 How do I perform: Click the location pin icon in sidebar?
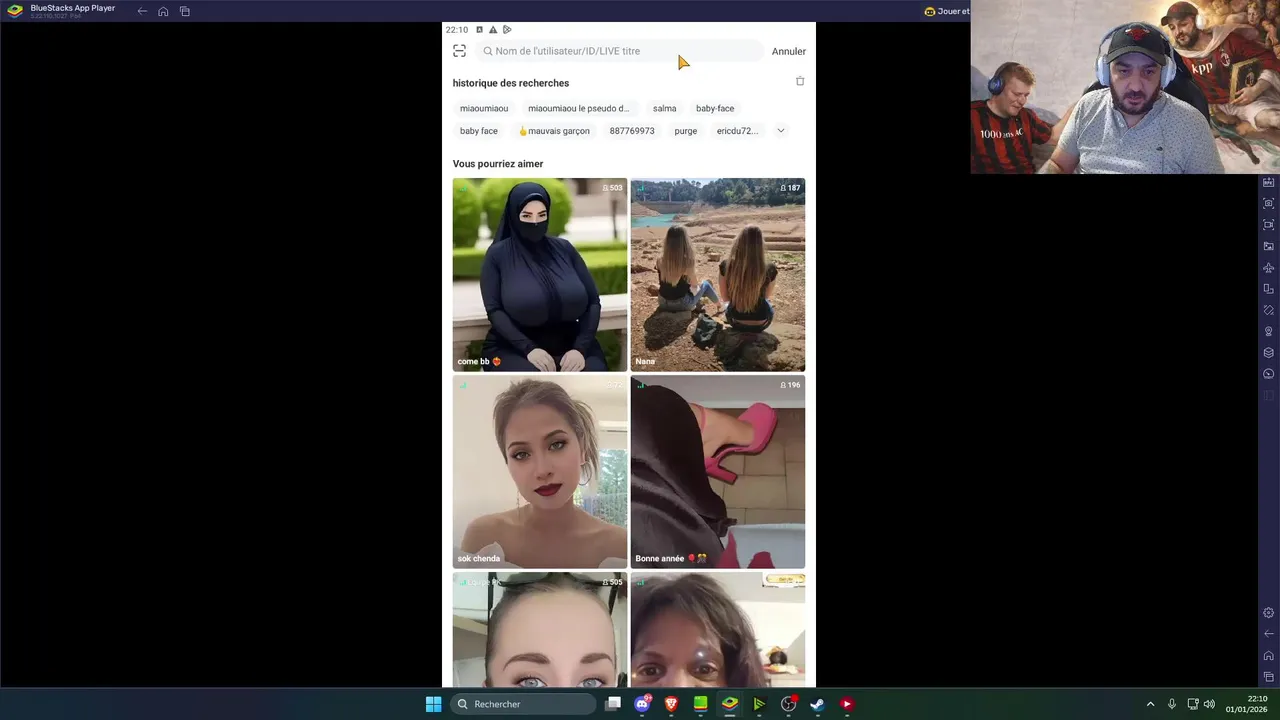(x=1269, y=331)
